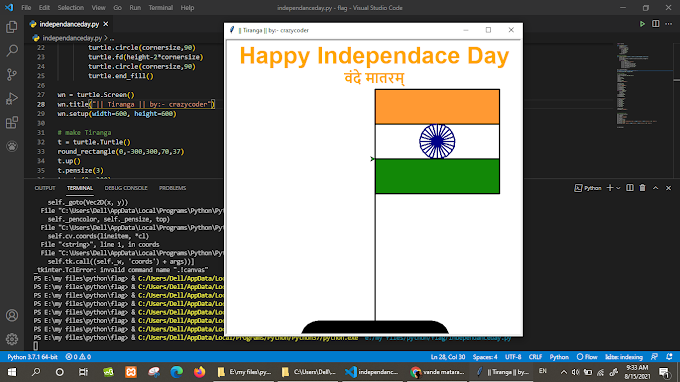
Task: Switch to the DEBUG CONSOLE tab
Action: (x=126, y=188)
